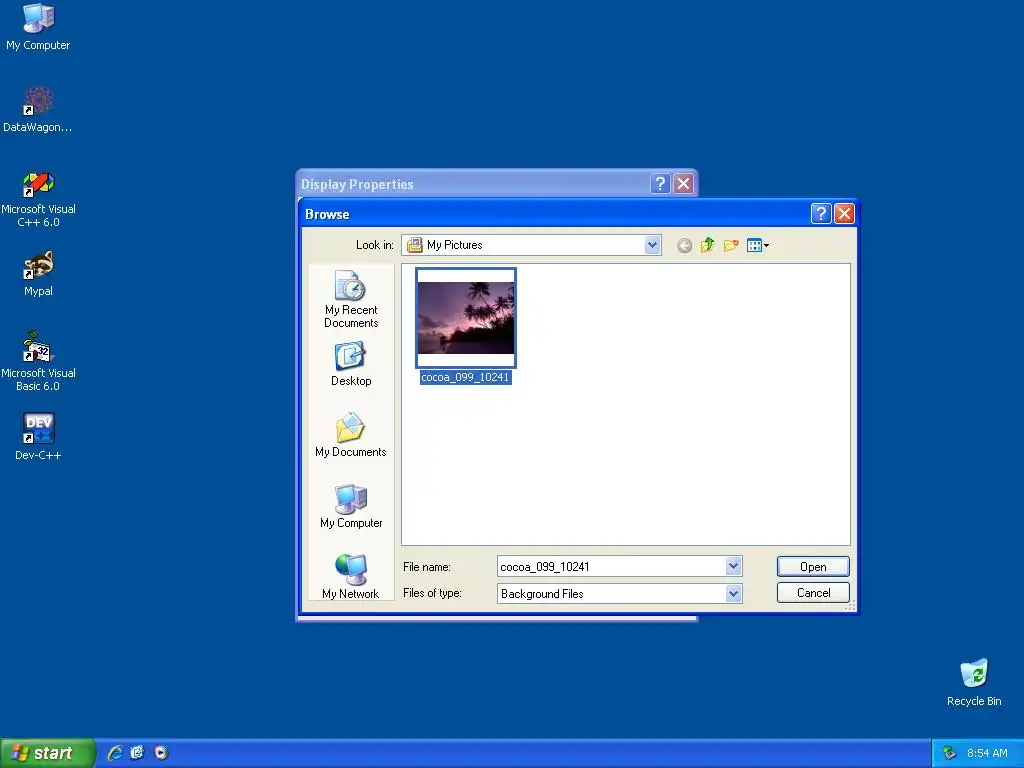Select the DataWagon desktop shortcut
Image resolution: width=1024 pixels, height=768 pixels.
tap(38, 110)
